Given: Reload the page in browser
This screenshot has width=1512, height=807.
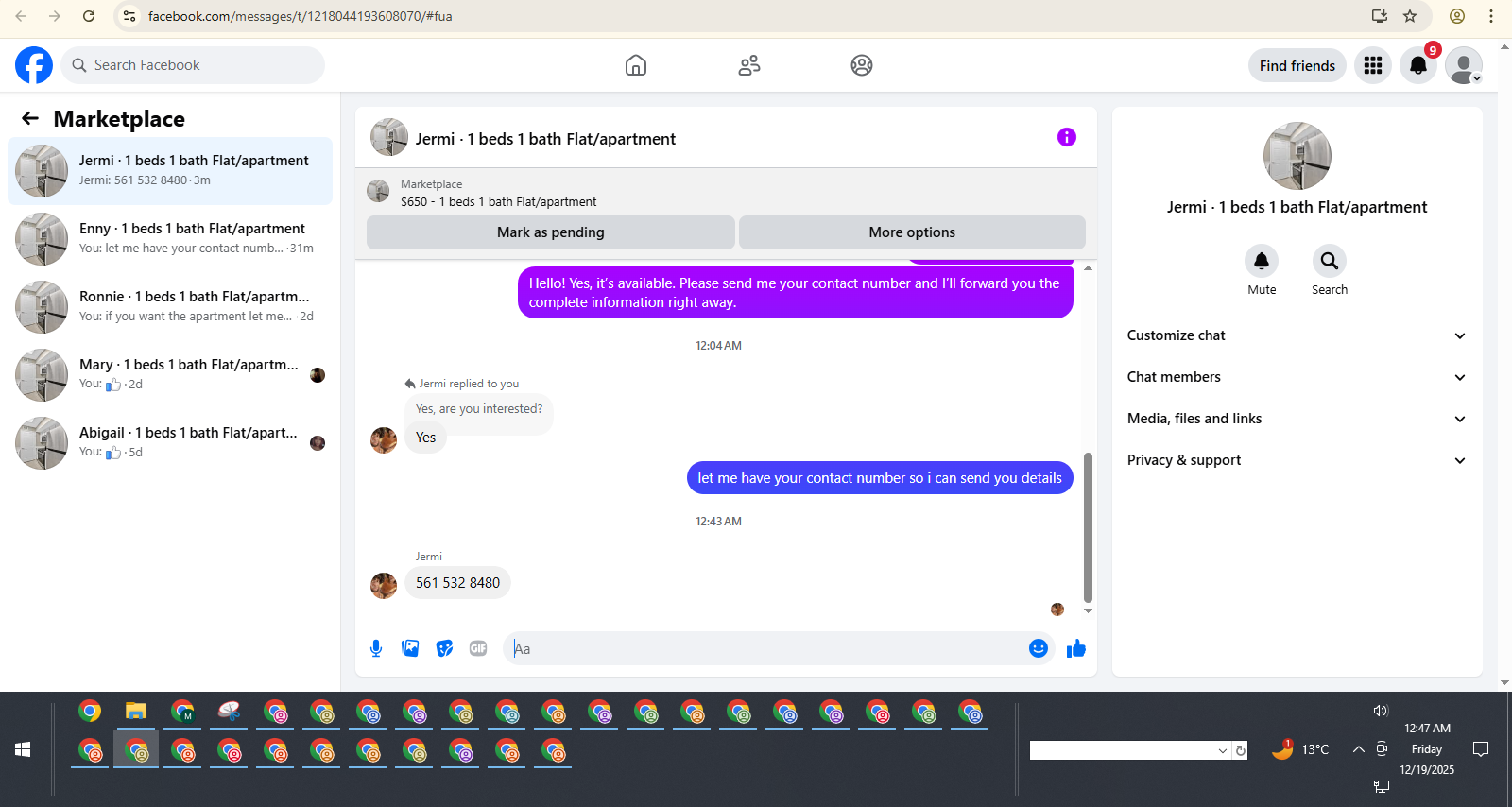Looking at the screenshot, I should click(89, 16).
